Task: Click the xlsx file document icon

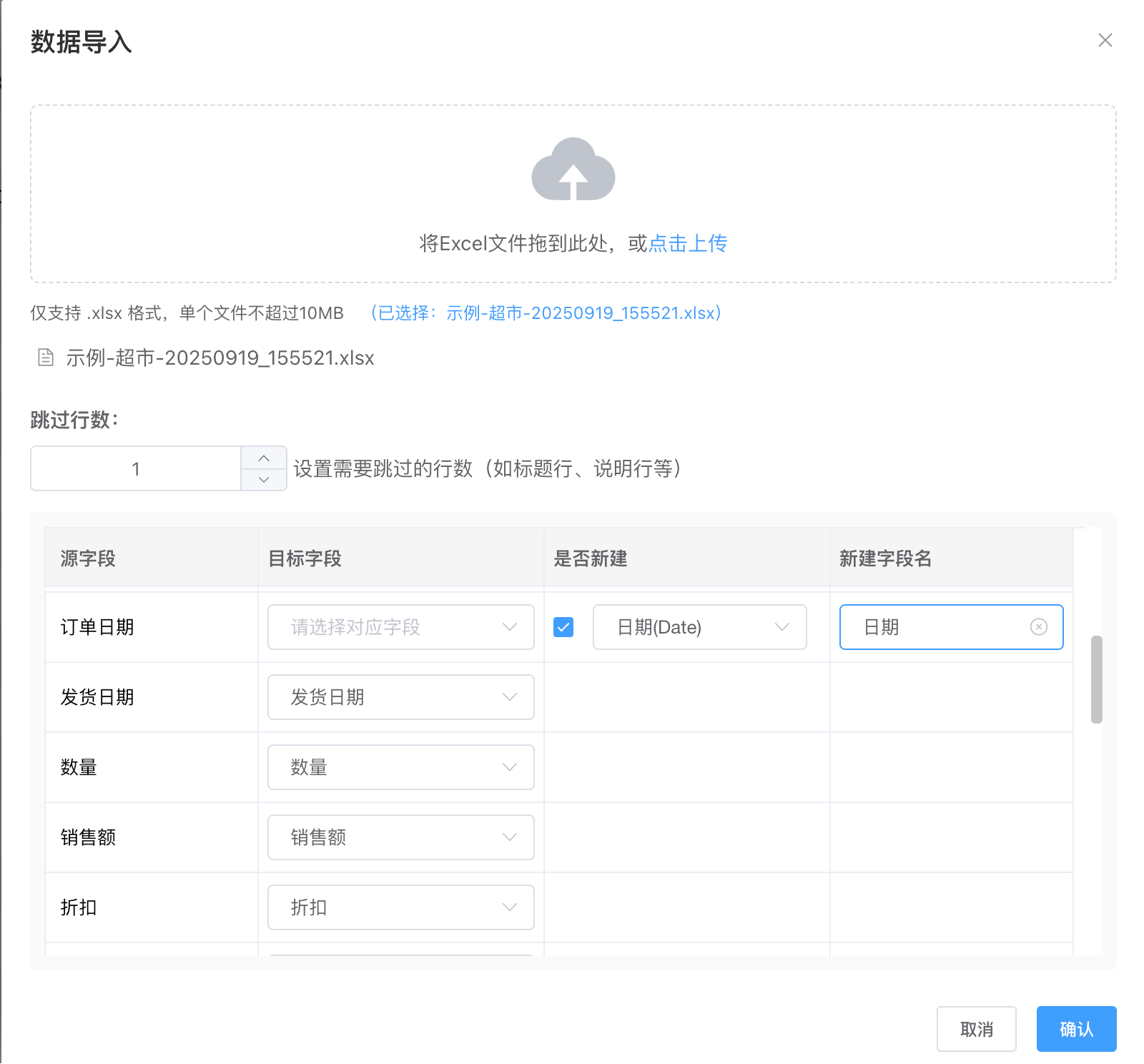Action: [46, 358]
